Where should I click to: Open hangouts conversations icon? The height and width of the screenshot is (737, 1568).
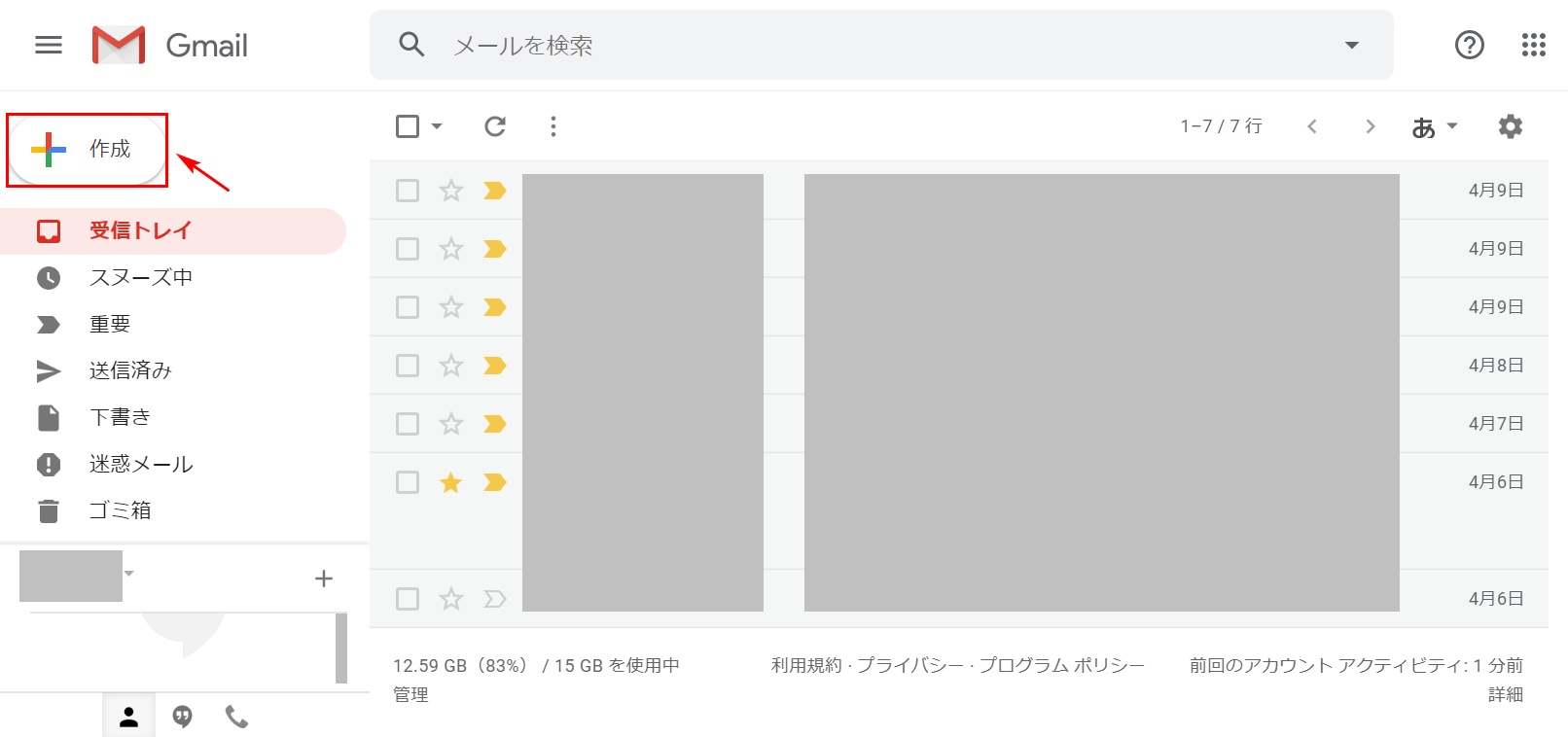pyautogui.click(x=182, y=718)
